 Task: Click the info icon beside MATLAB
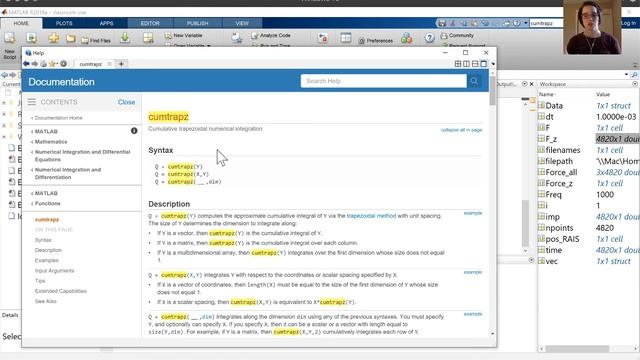click(134, 131)
